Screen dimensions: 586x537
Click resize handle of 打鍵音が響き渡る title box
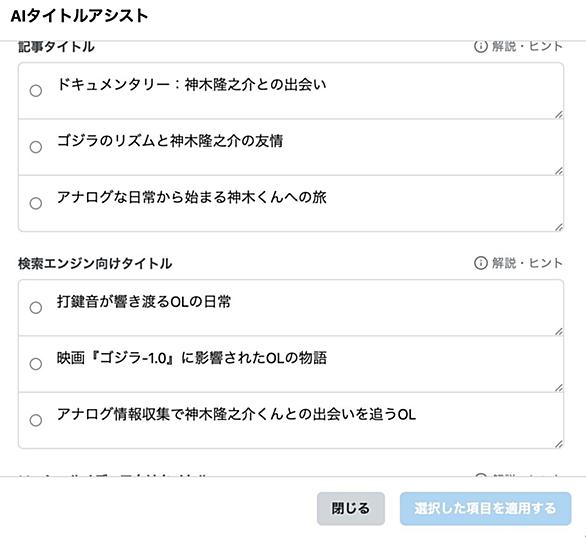pyautogui.click(x=559, y=331)
